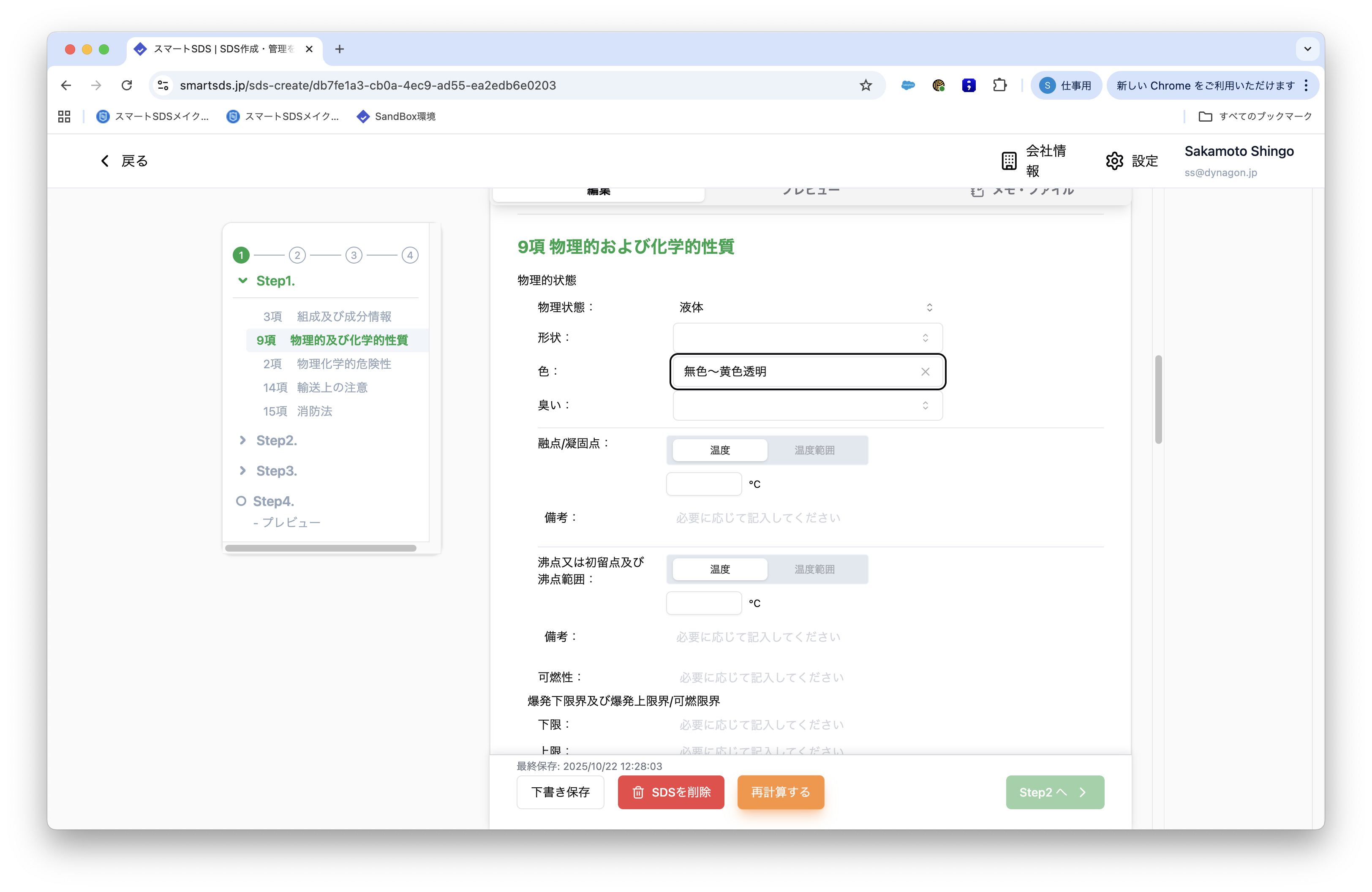The width and height of the screenshot is (1372, 892).
Task: Click the melting point temperature input
Action: [x=703, y=484]
